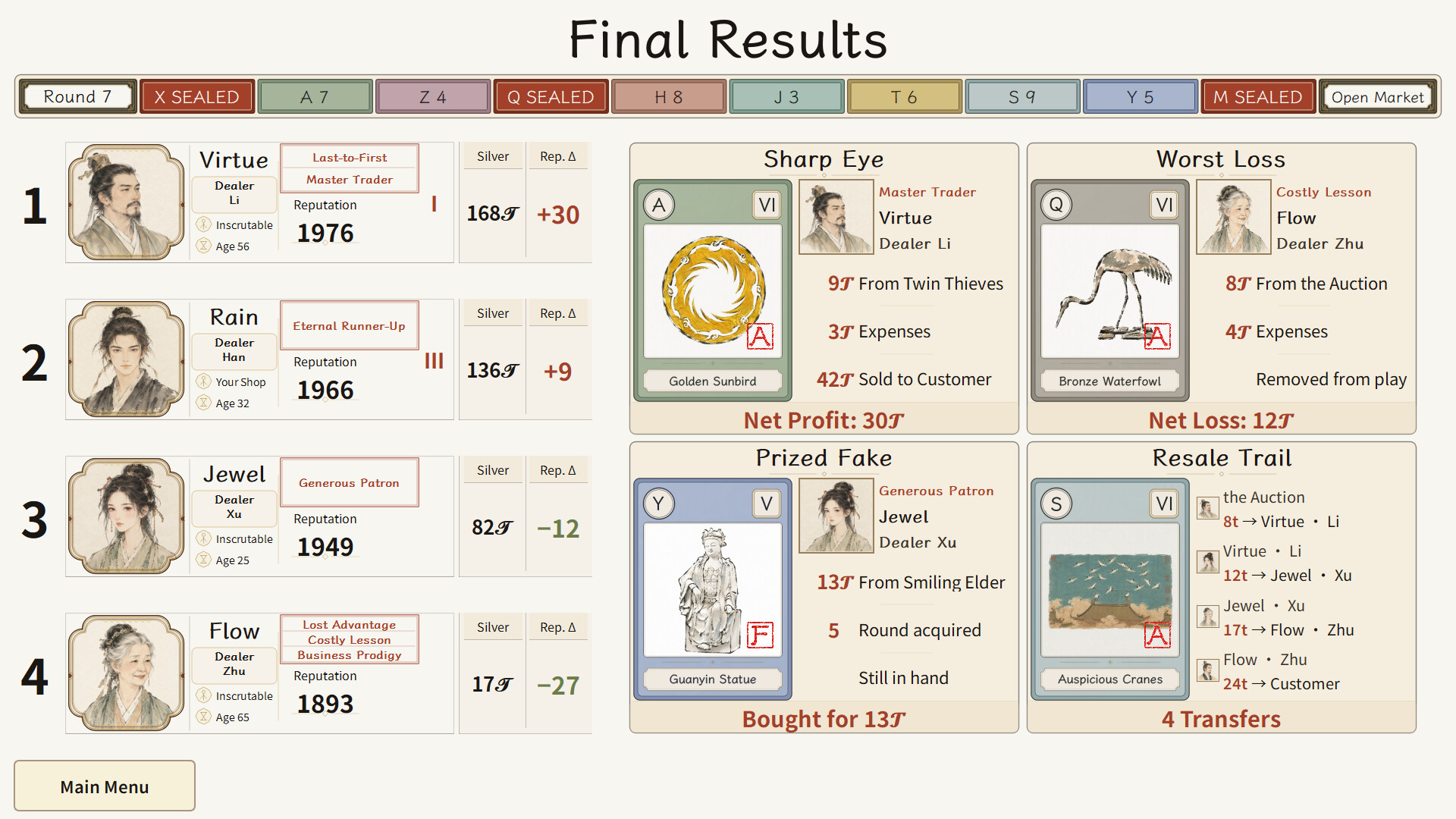Screen dimensions: 1456x819
Task: Click the Q SEALED item tab
Action: pos(551,97)
